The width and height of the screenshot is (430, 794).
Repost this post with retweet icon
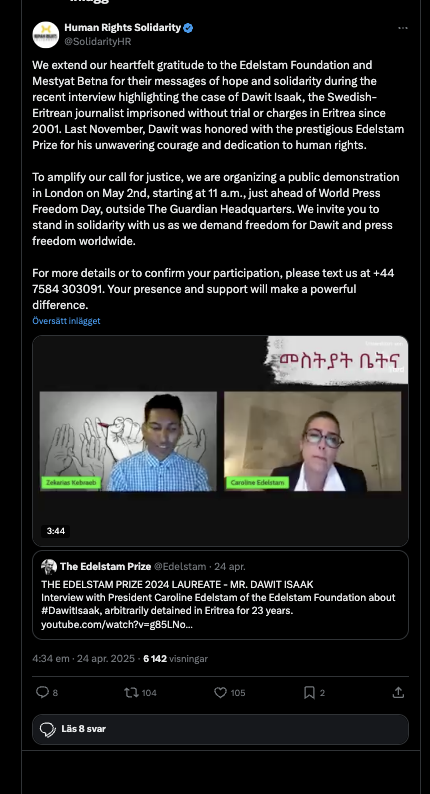131,692
